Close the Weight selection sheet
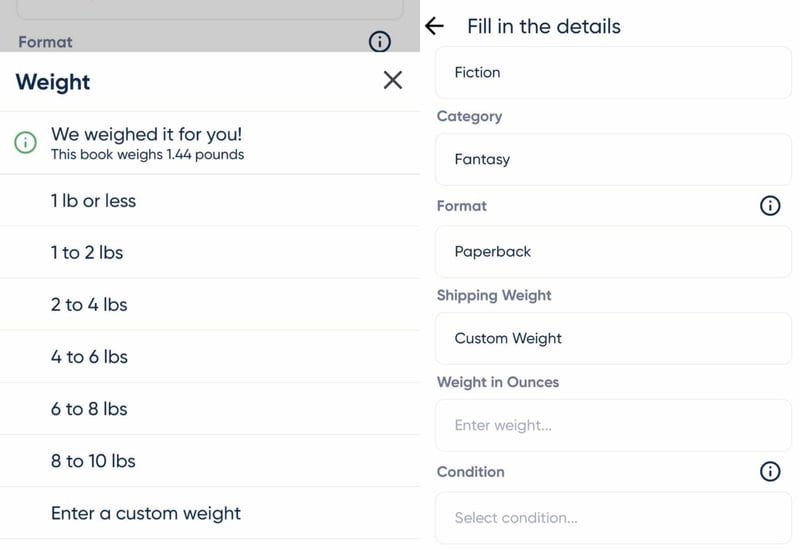This screenshot has width=800, height=550. pos(393,80)
